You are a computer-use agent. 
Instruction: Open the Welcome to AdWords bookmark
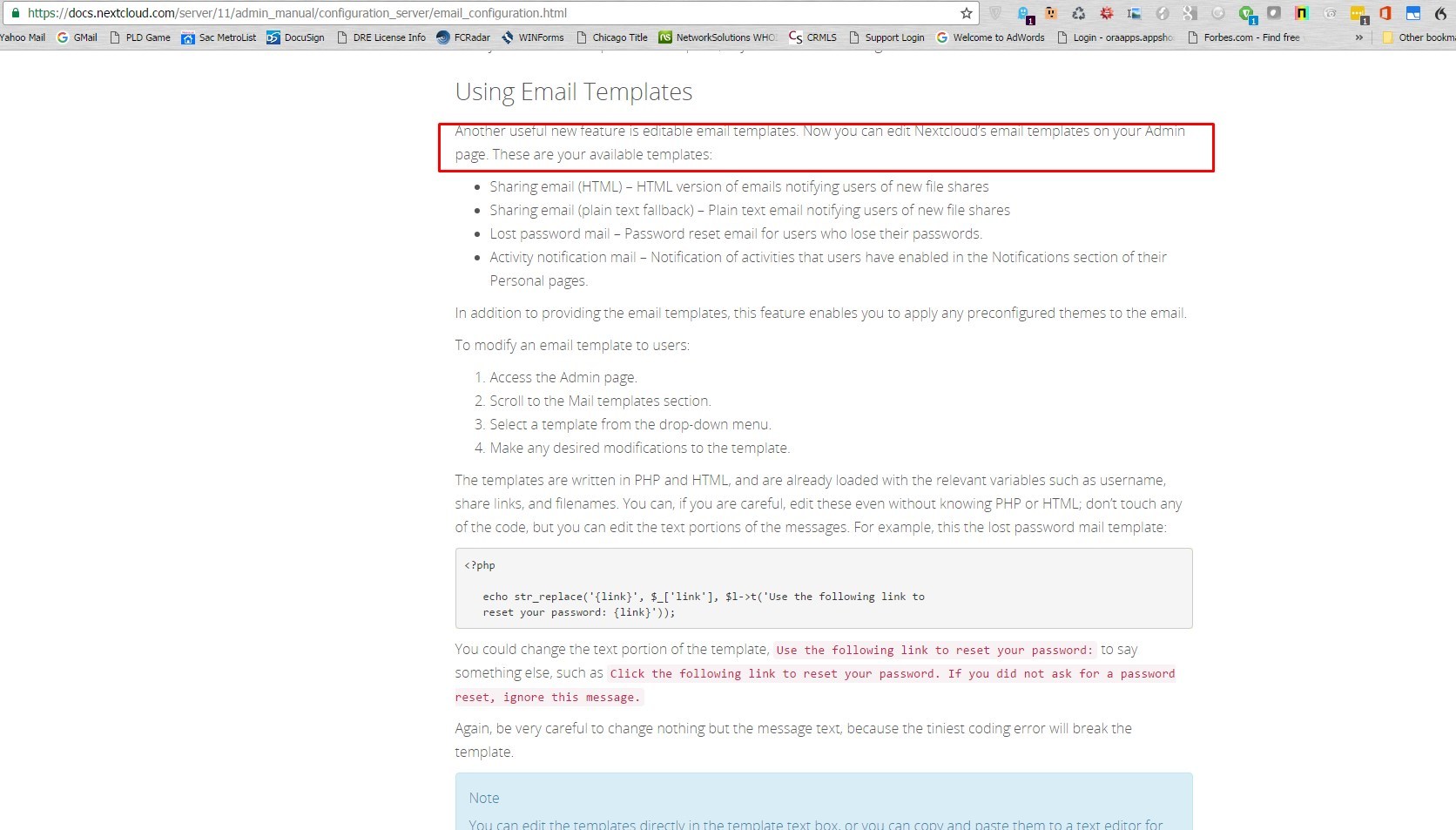[990, 37]
